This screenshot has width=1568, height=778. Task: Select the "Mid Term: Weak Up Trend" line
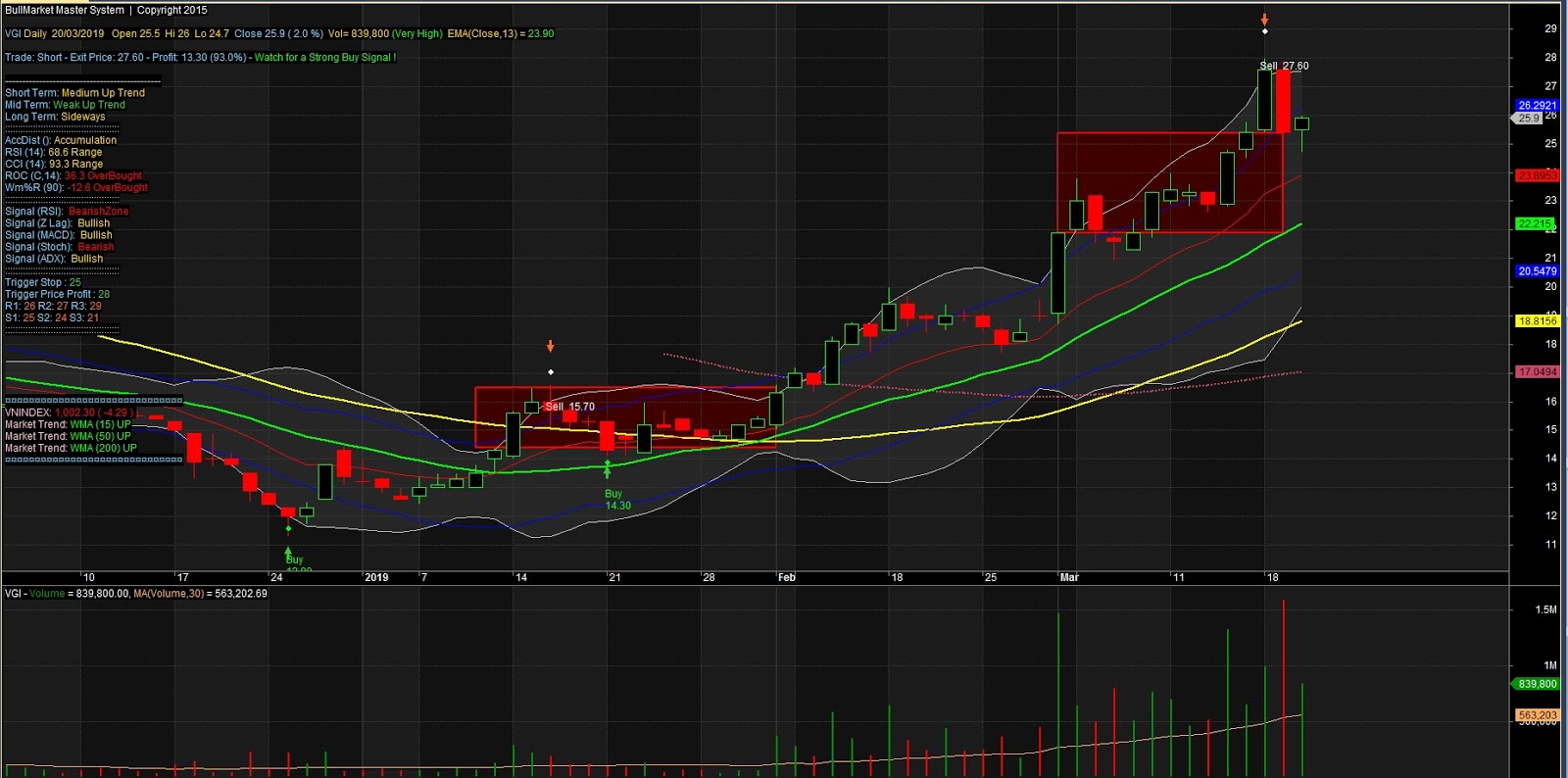click(65, 105)
